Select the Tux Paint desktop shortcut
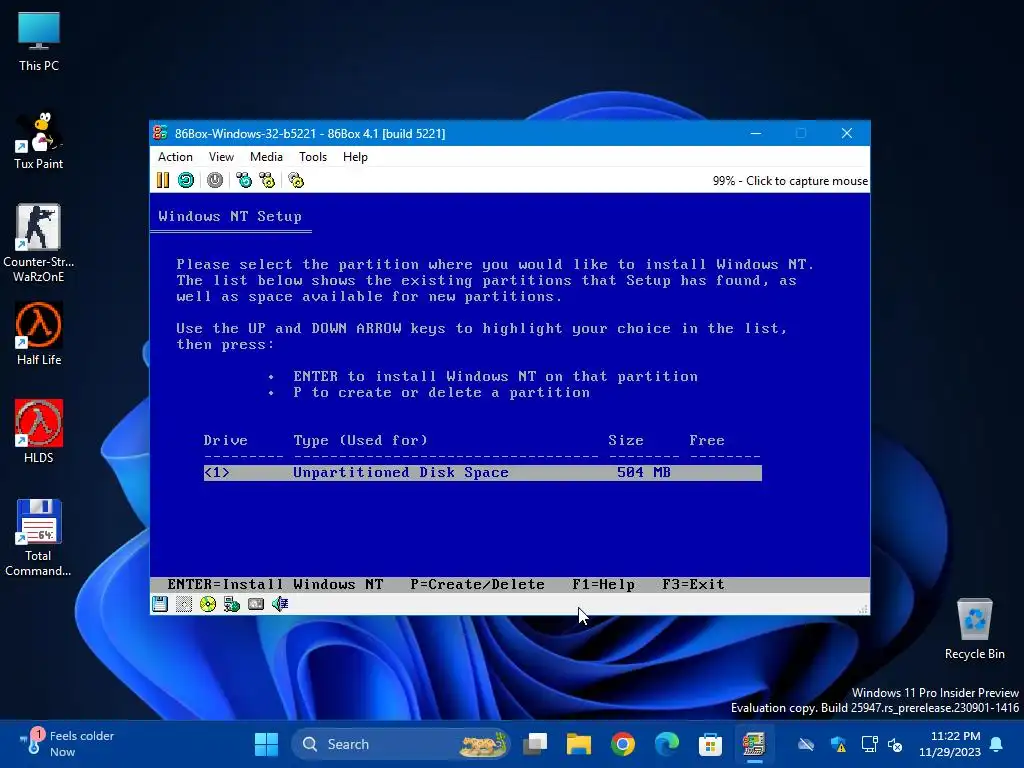This screenshot has height=768, width=1024. point(39,140)
